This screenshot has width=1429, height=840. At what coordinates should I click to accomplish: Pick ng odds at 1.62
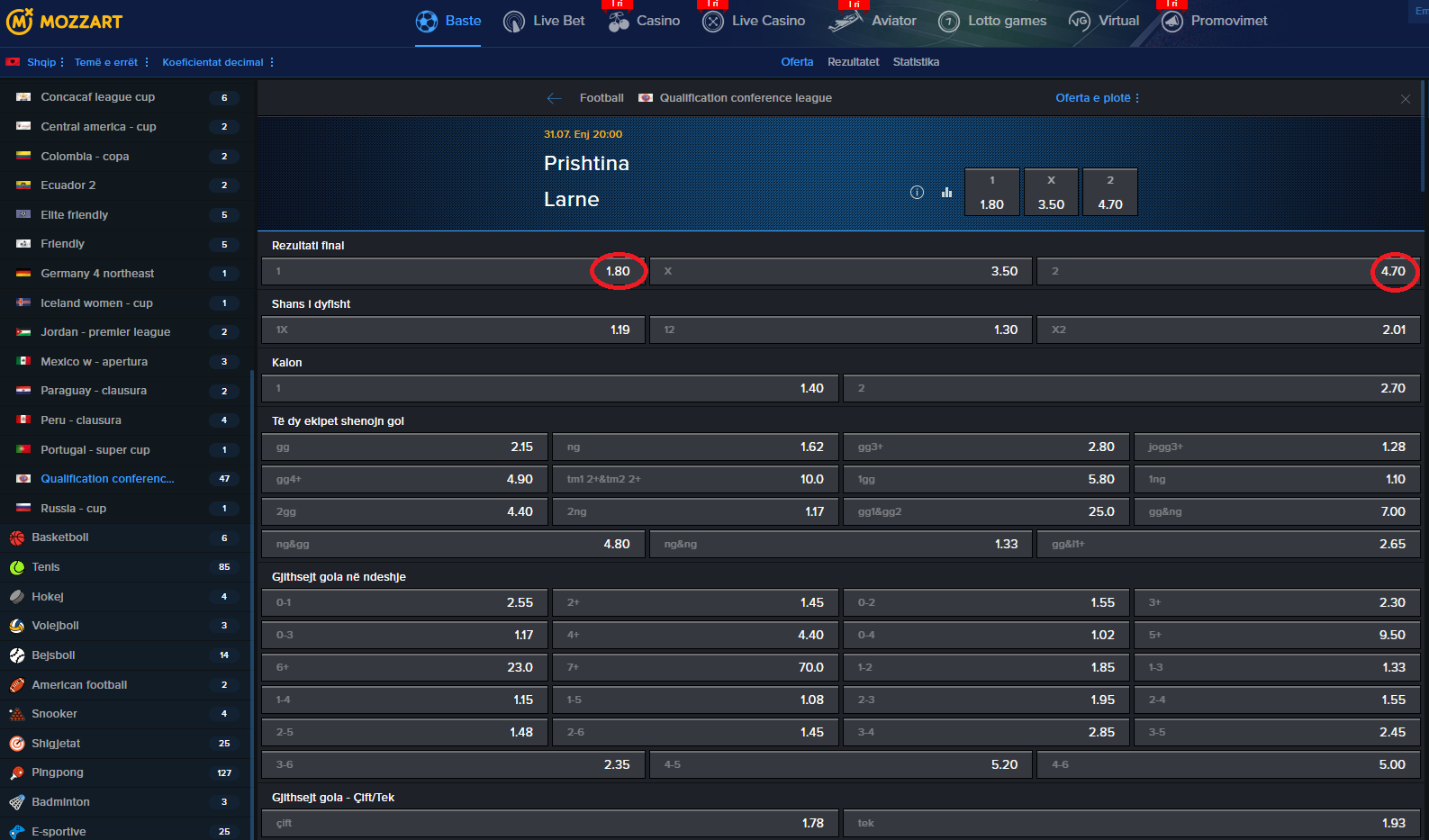click(x=695, y=447)
